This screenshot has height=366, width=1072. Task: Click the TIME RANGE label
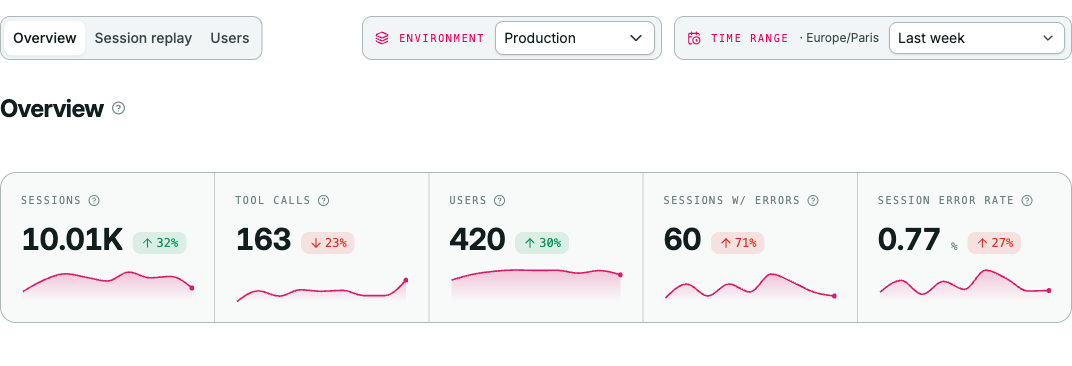pyautogui.click(x=750, y=38)
